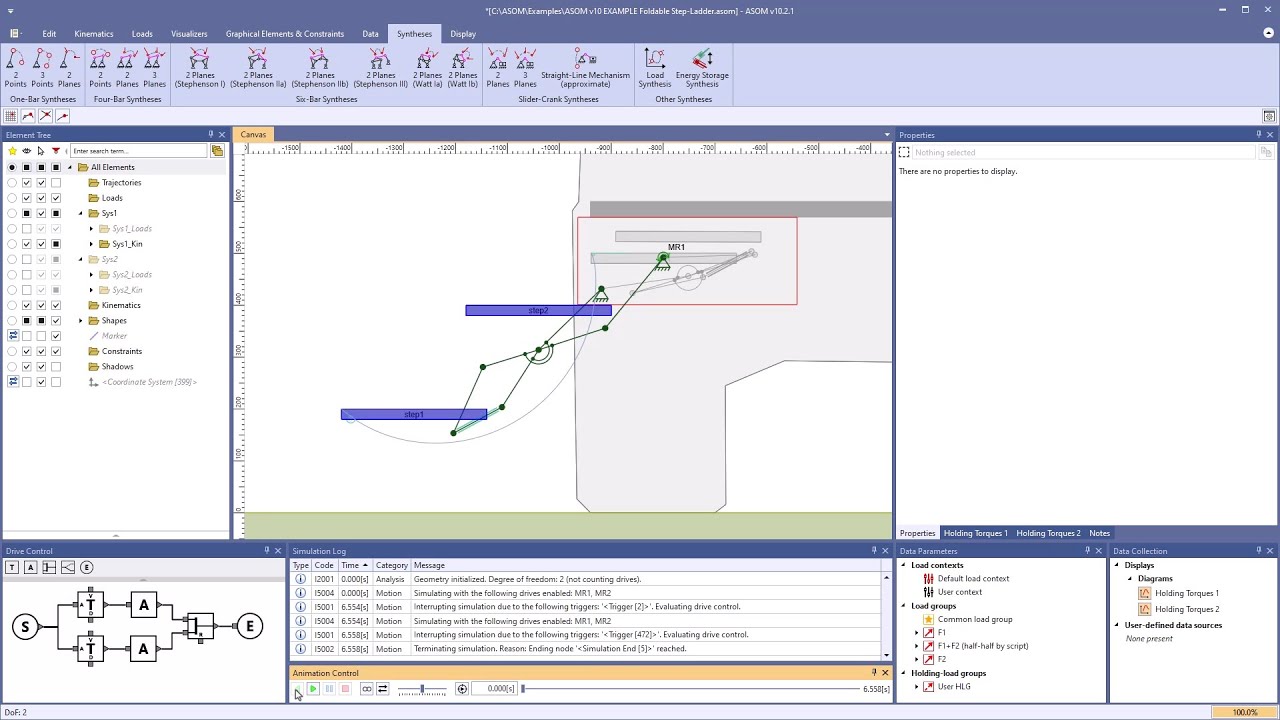Sort Simulation Log by Code column

click(x=324, y=565)
